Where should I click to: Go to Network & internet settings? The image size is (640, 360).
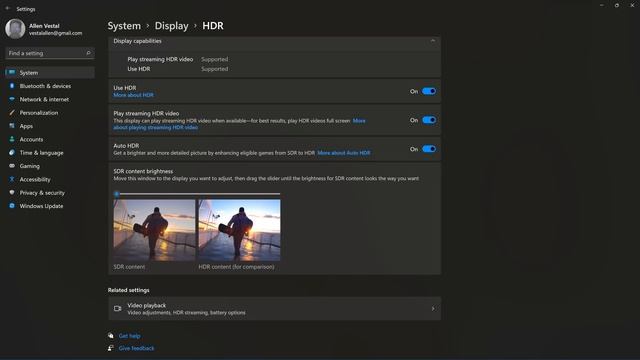click(50, 99)
